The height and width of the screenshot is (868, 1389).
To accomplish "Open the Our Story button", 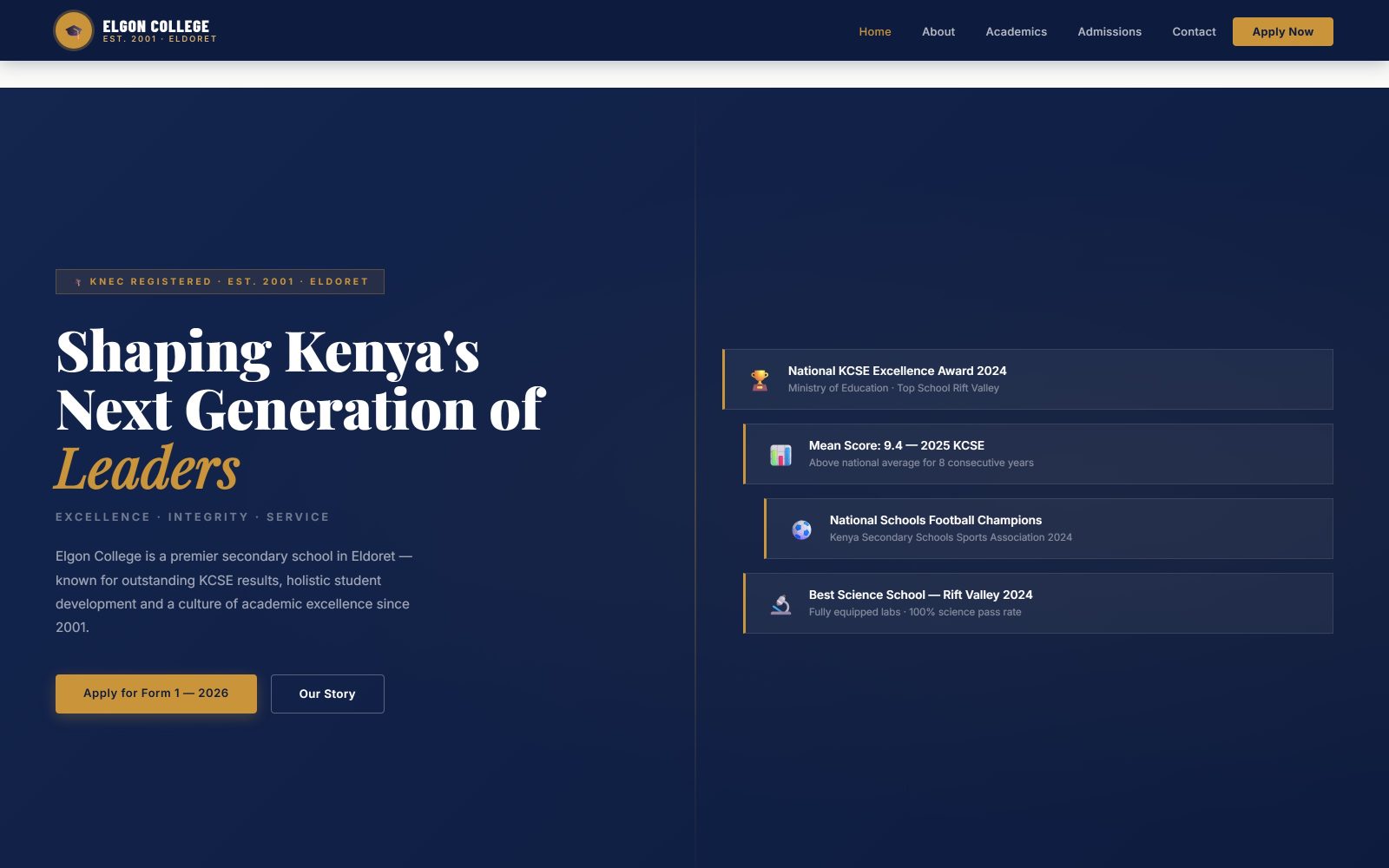I will (327, 694).
